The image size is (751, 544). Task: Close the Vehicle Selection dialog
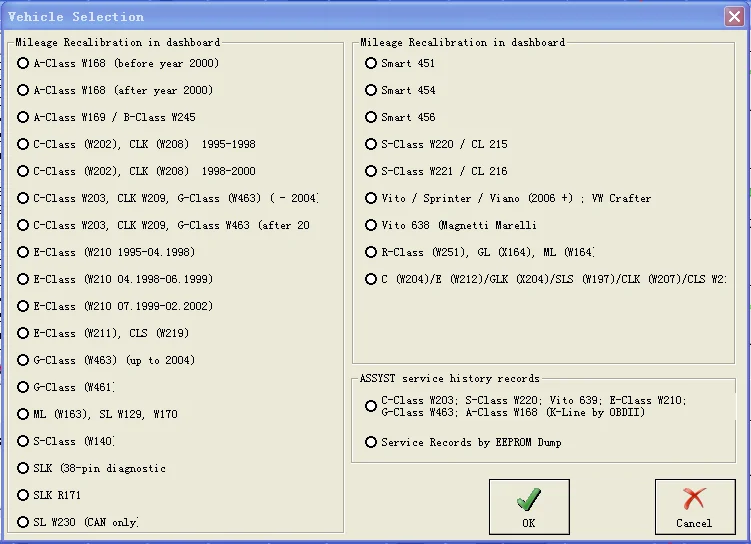(x=734, y=17)
